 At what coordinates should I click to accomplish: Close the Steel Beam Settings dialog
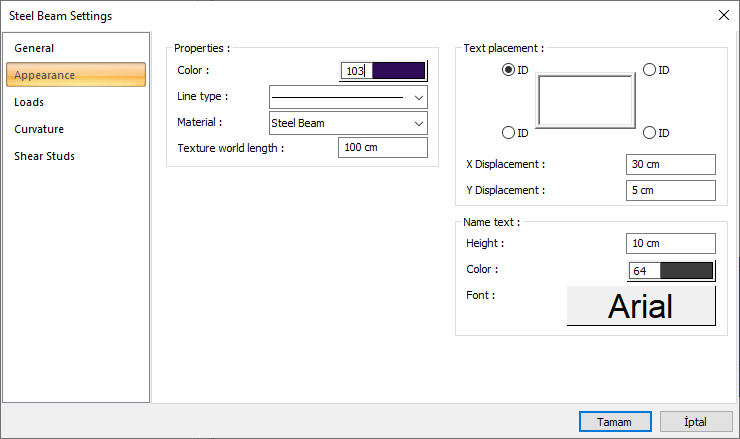[723, 15]
